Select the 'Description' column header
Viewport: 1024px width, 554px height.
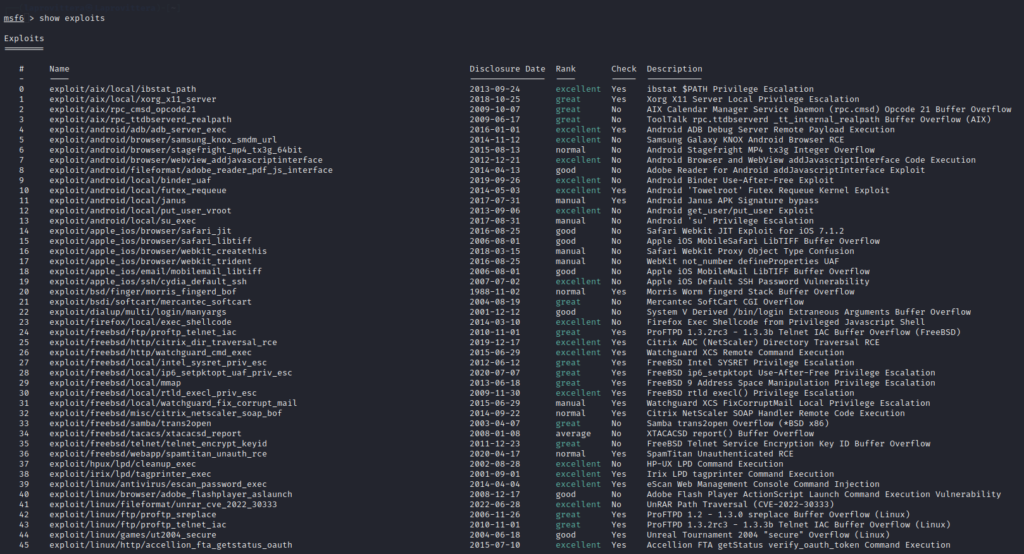[x=675, y=69]
